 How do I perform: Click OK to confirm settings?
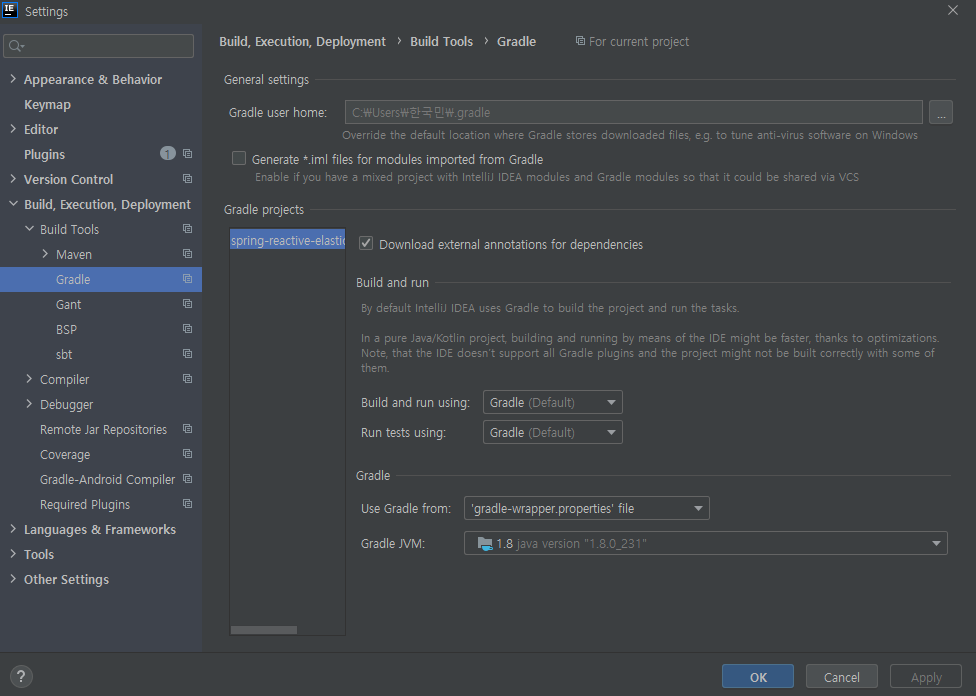[x=758, y=677]
